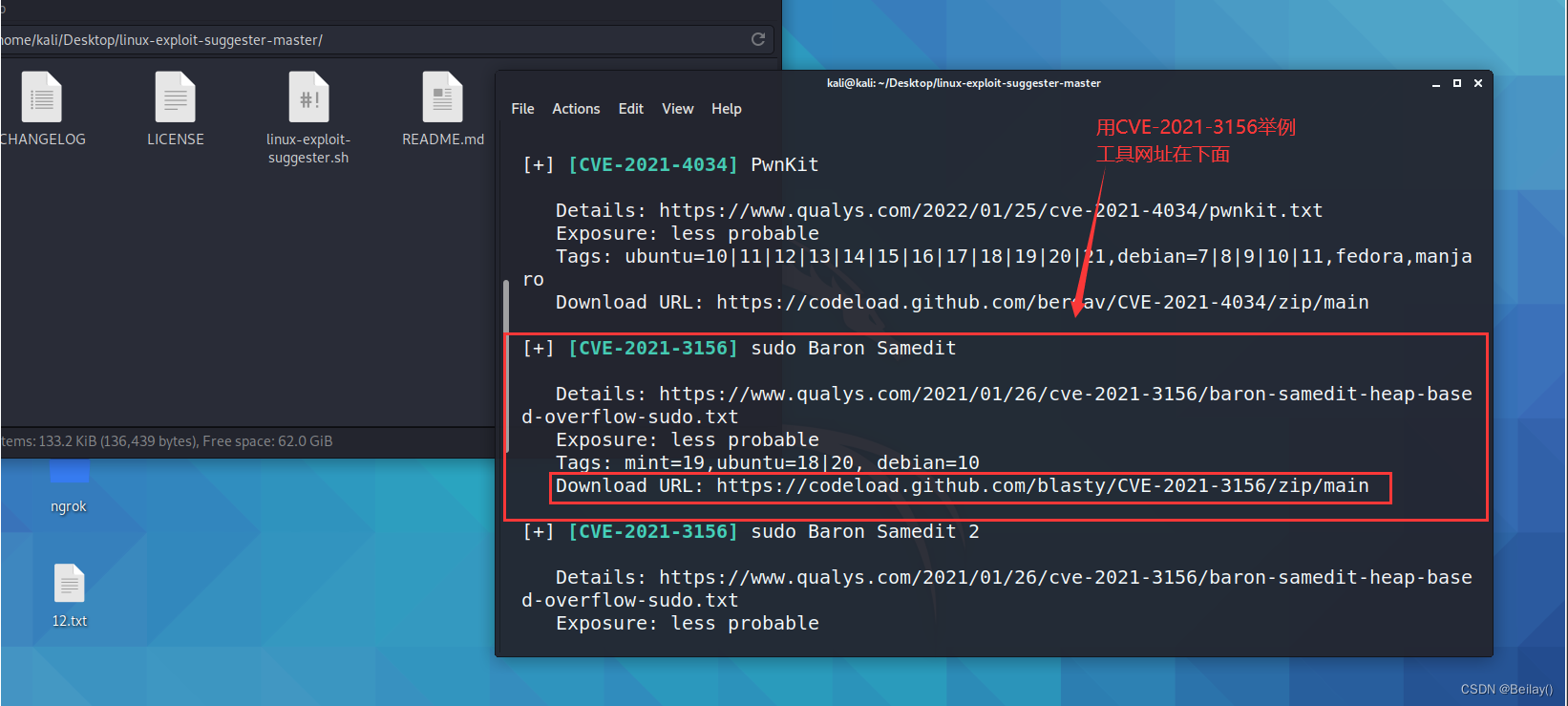Viewport: 1568px width, 706px height.
Task: Click the reload icon in path bar
Action: pos(758,39)
